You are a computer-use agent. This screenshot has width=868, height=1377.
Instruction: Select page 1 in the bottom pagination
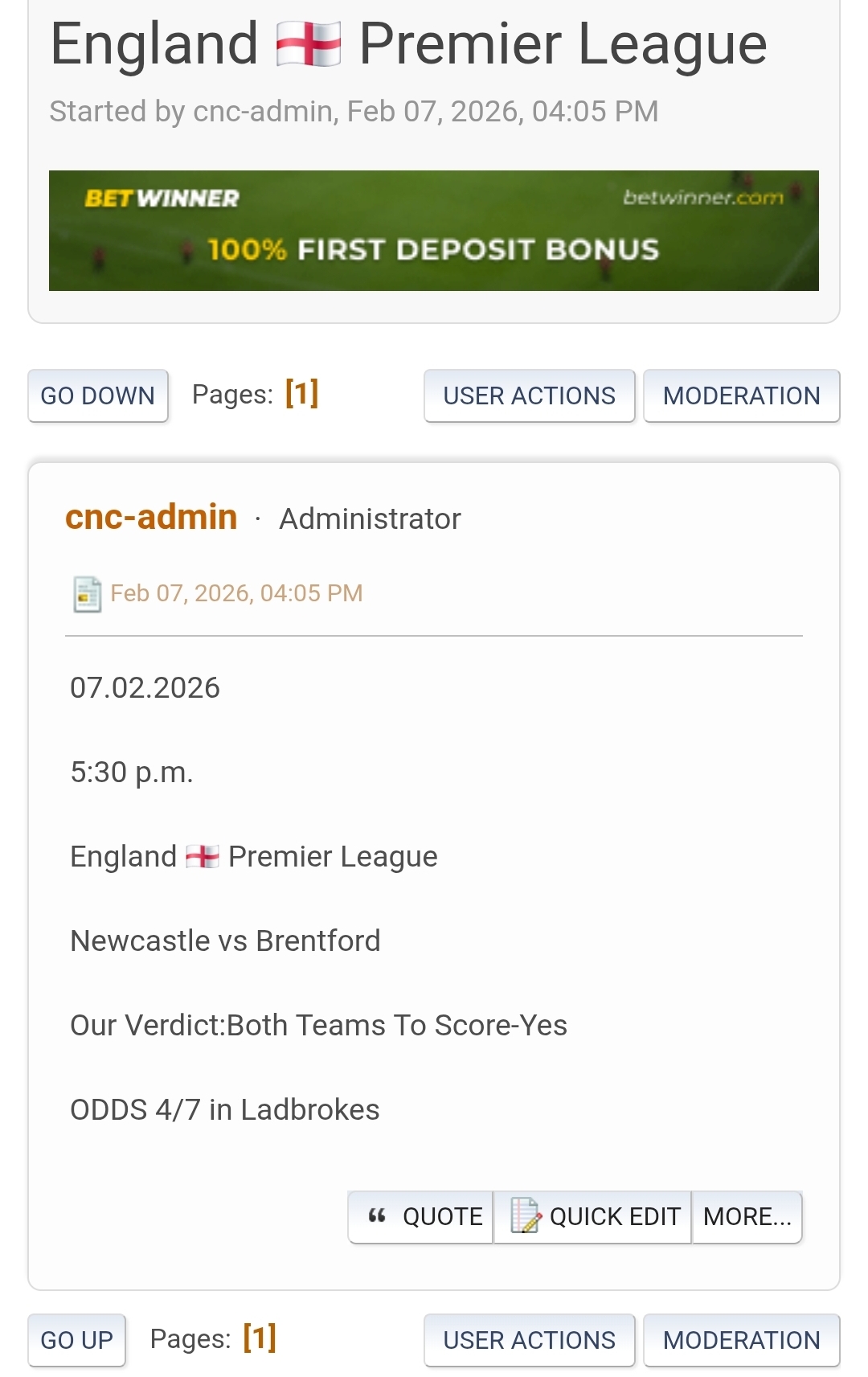click(260, 1338)
